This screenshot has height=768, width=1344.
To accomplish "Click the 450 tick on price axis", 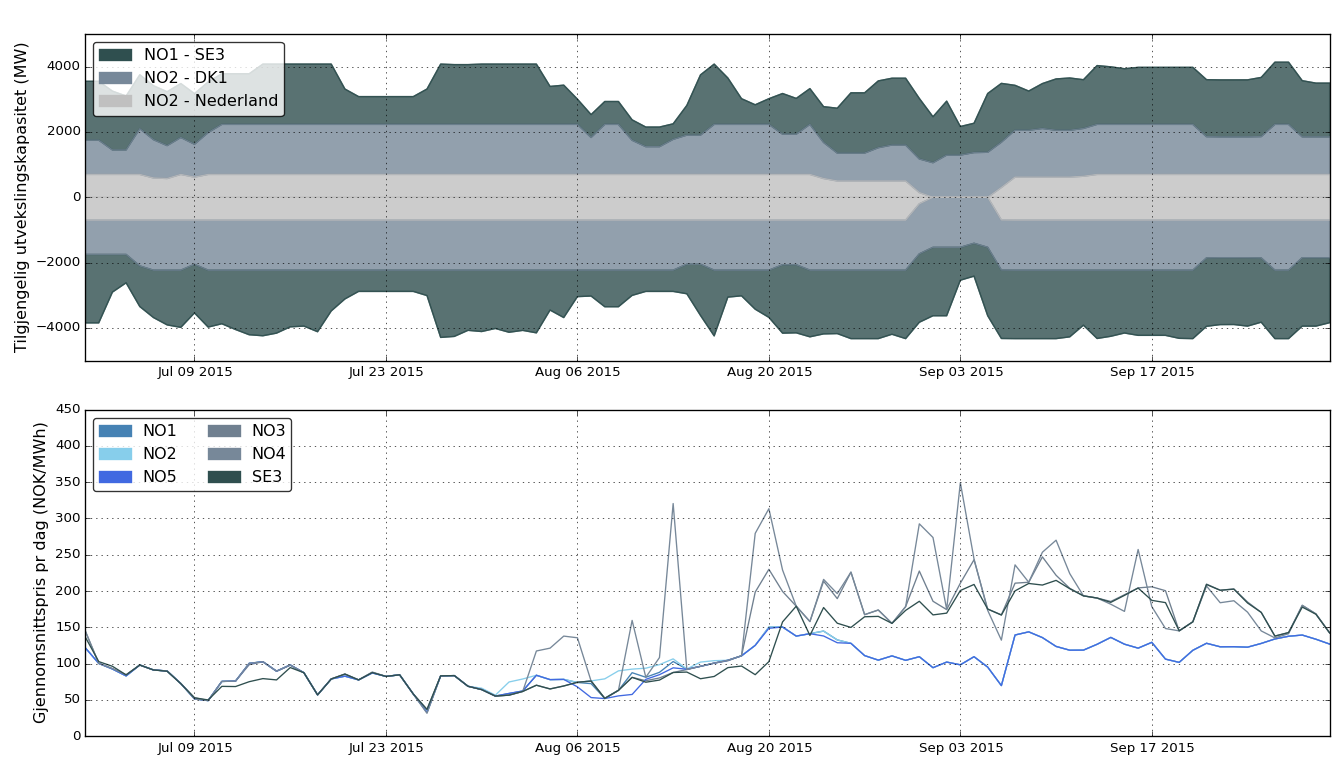I will (69, 410).
